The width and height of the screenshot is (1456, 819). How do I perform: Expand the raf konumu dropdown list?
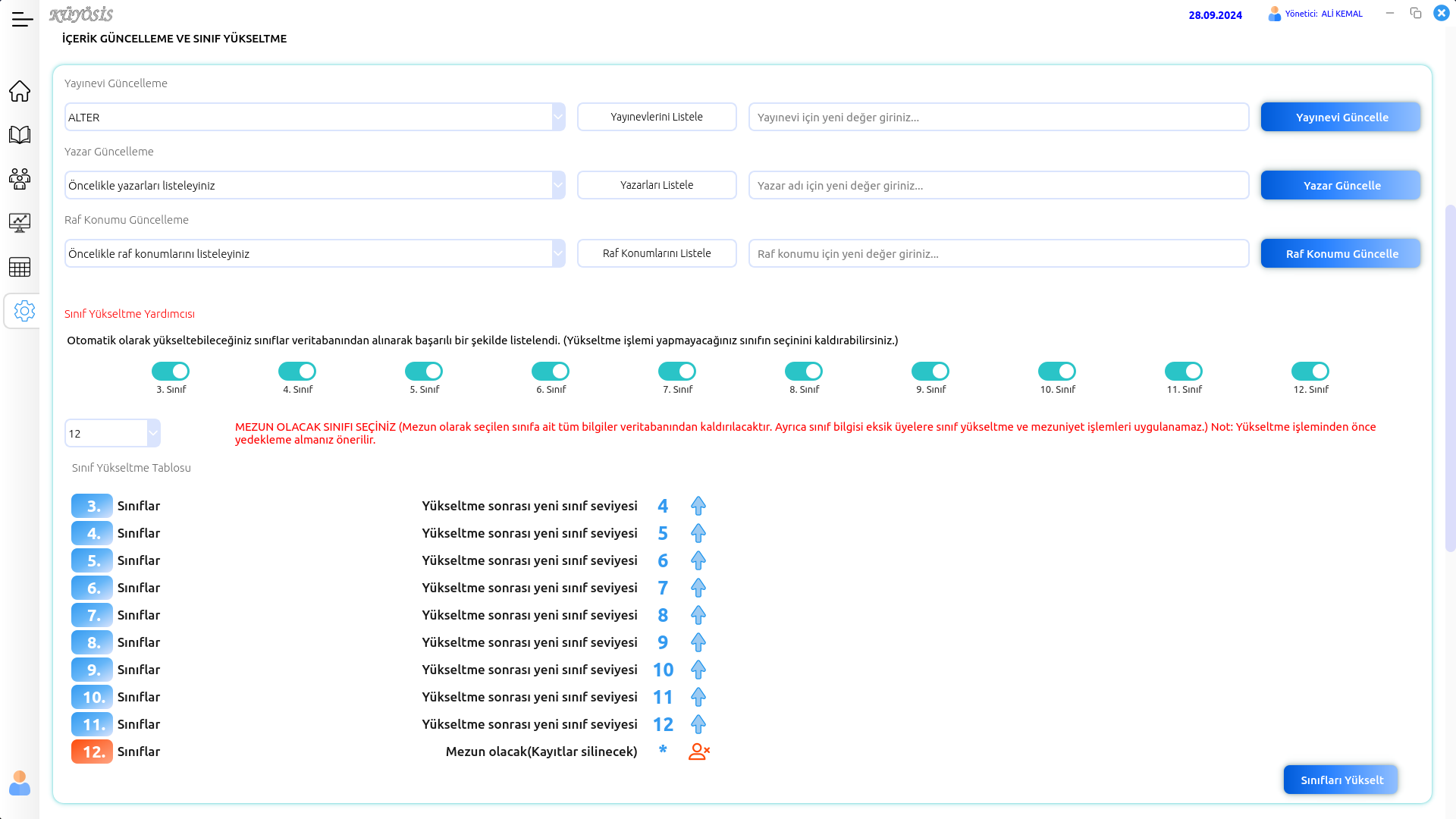point(558,253)
